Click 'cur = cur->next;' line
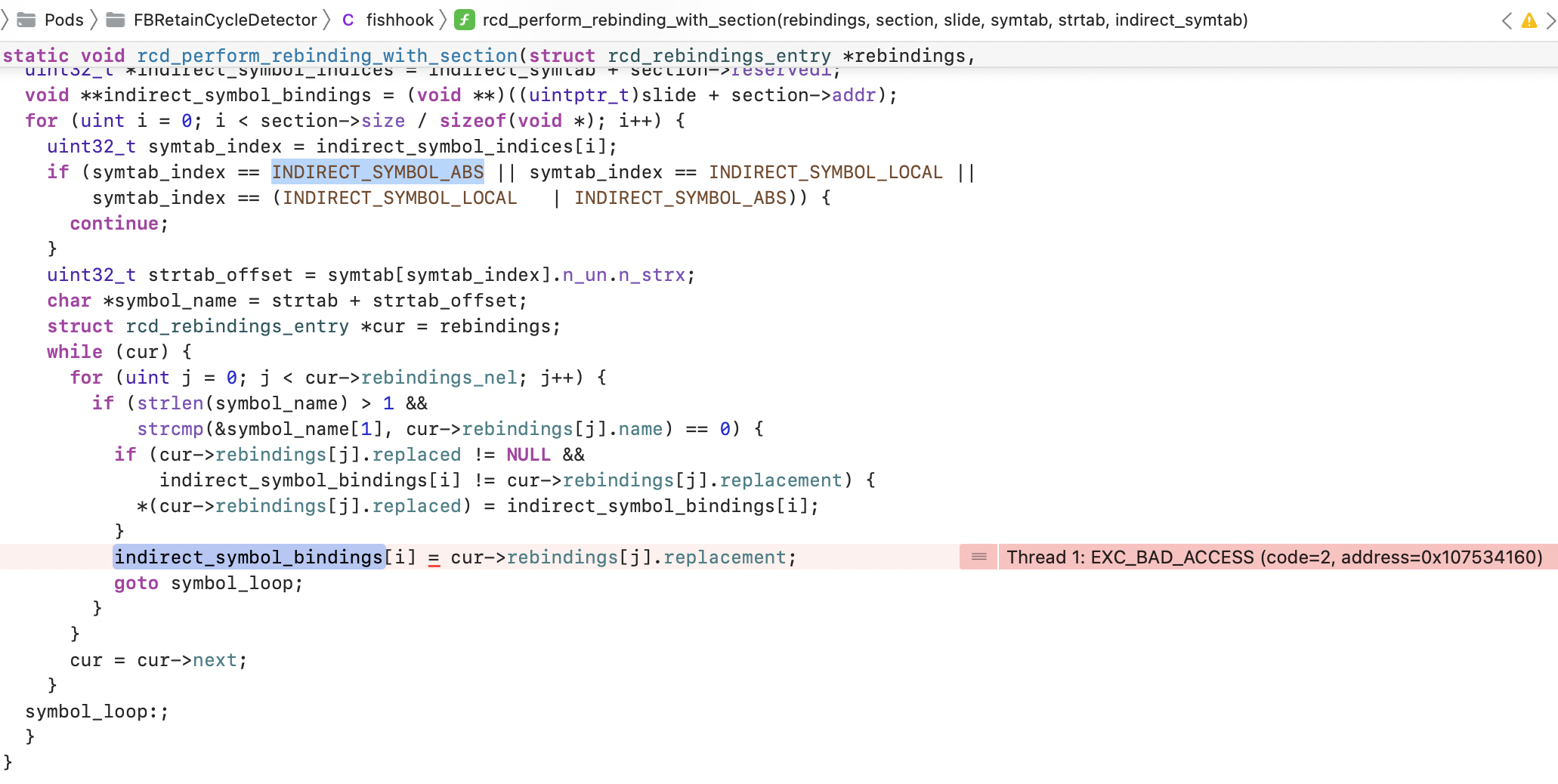 click(159, 660)
